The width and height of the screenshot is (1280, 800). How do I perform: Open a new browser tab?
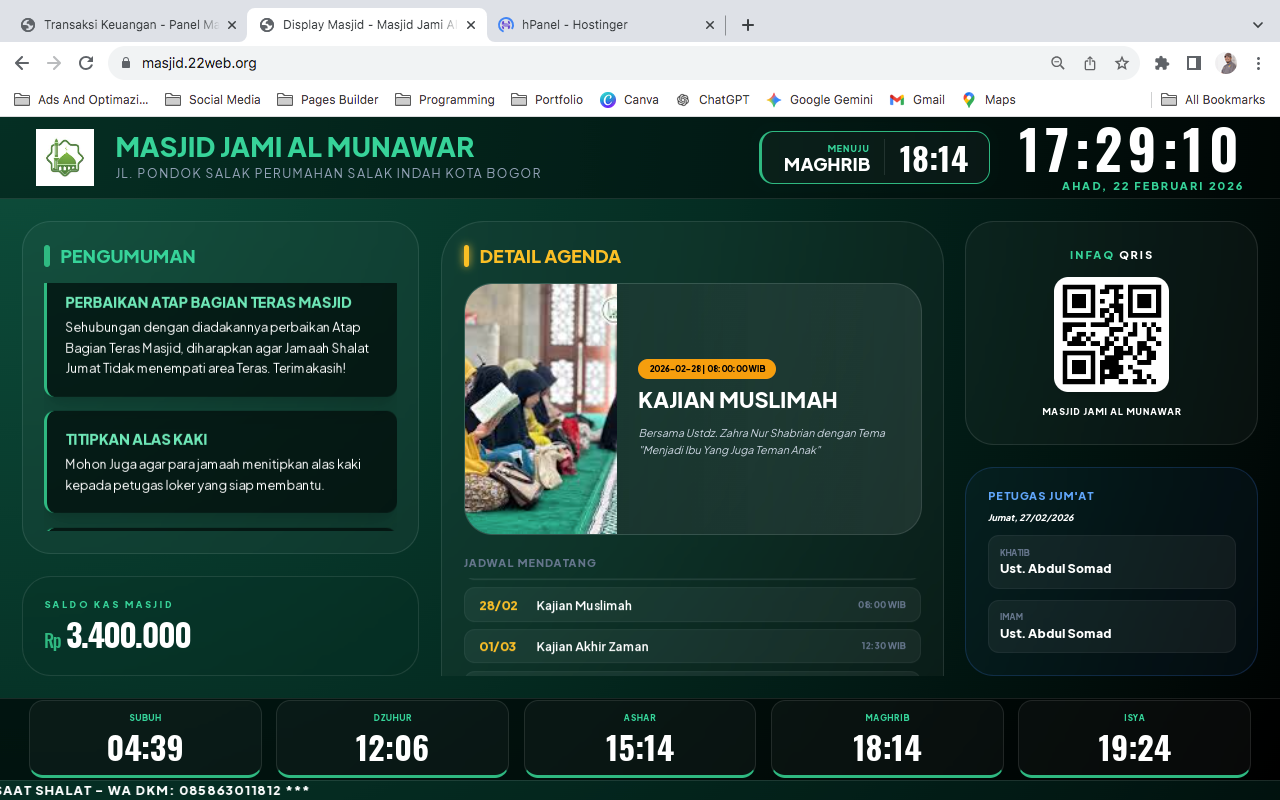[748, 25]
